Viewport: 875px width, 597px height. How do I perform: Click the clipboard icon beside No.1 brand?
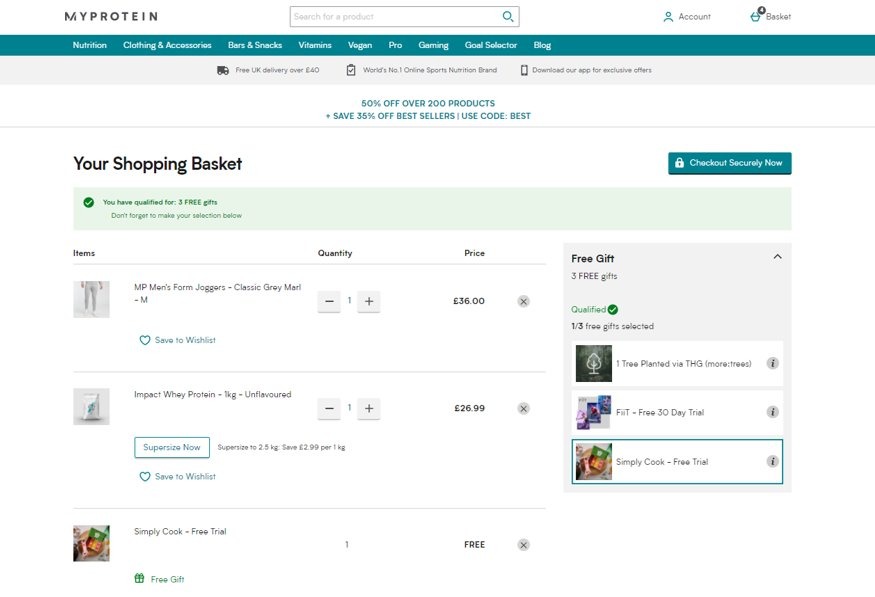point(351,70)
